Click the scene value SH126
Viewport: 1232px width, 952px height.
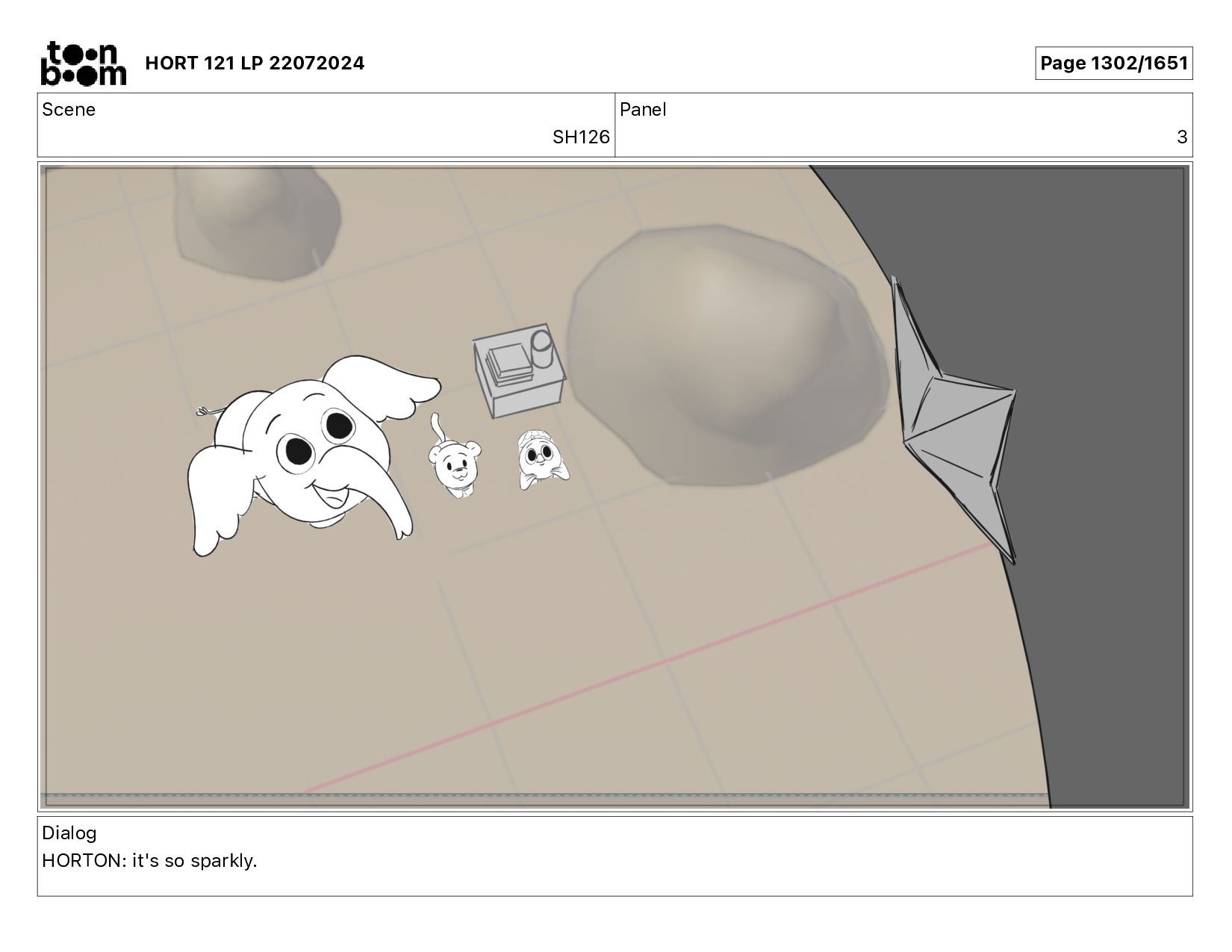coord(581,137)
